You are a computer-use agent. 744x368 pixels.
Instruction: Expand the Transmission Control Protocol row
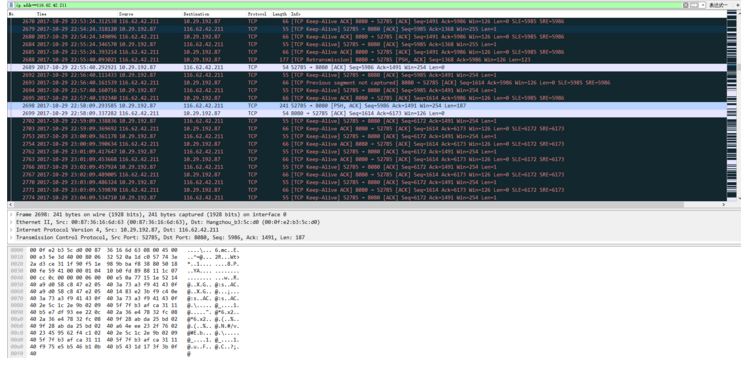tap(11, 237)
